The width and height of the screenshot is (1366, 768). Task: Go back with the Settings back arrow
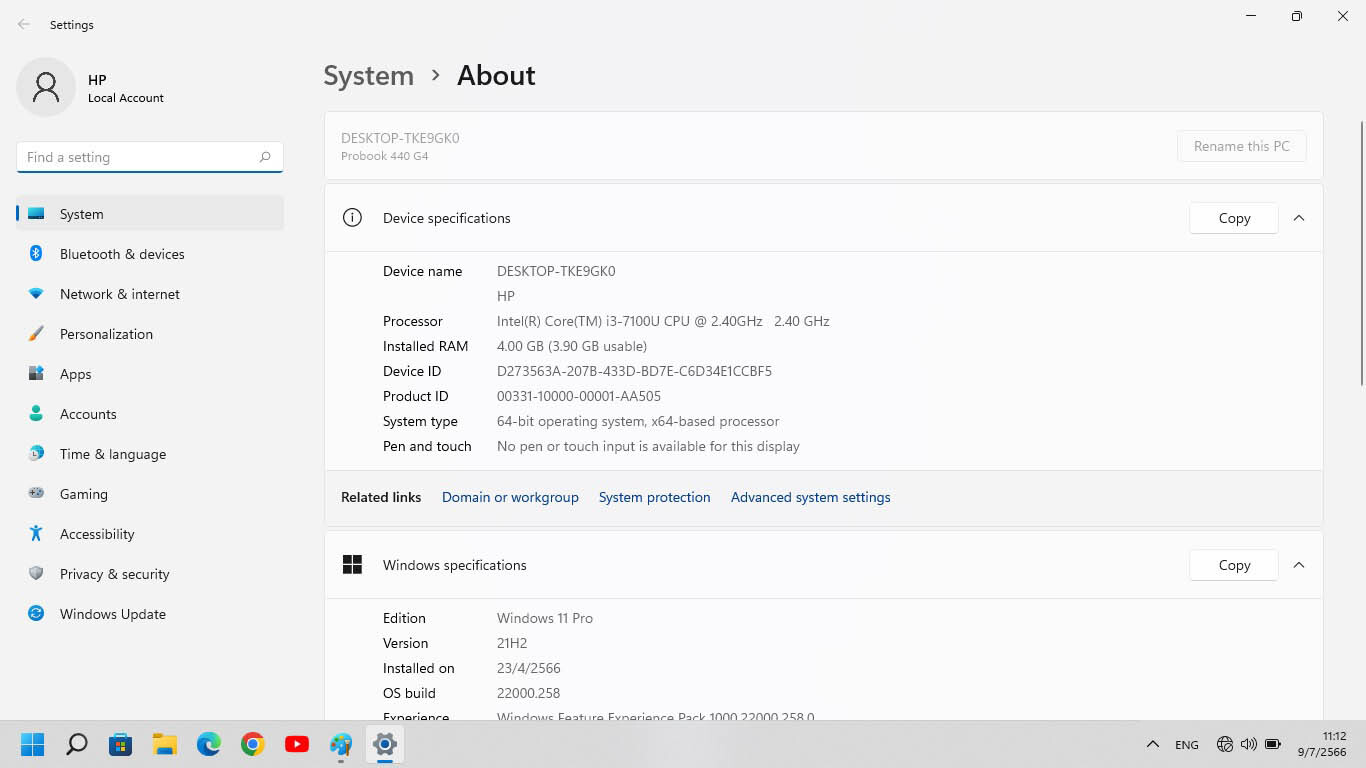(x=24, y=24)
